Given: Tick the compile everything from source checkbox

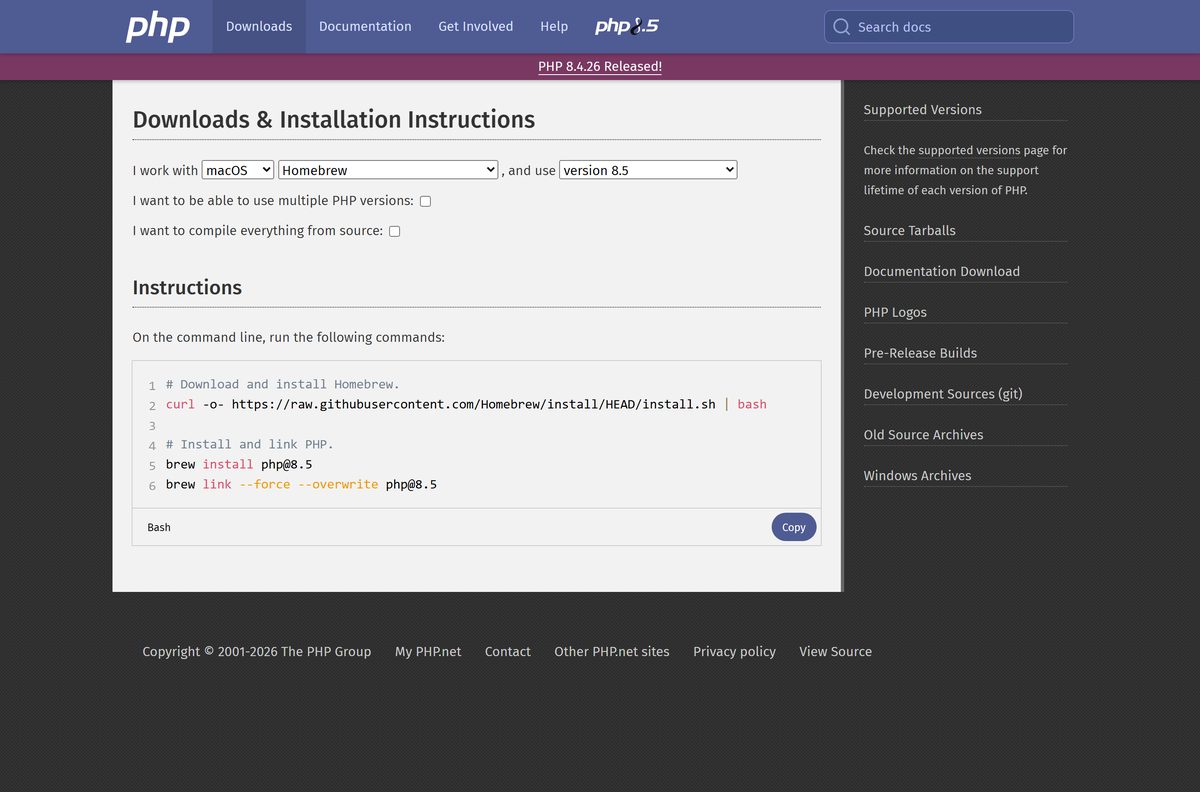Looking at the screenshot, I should click(x=394, y=231).
